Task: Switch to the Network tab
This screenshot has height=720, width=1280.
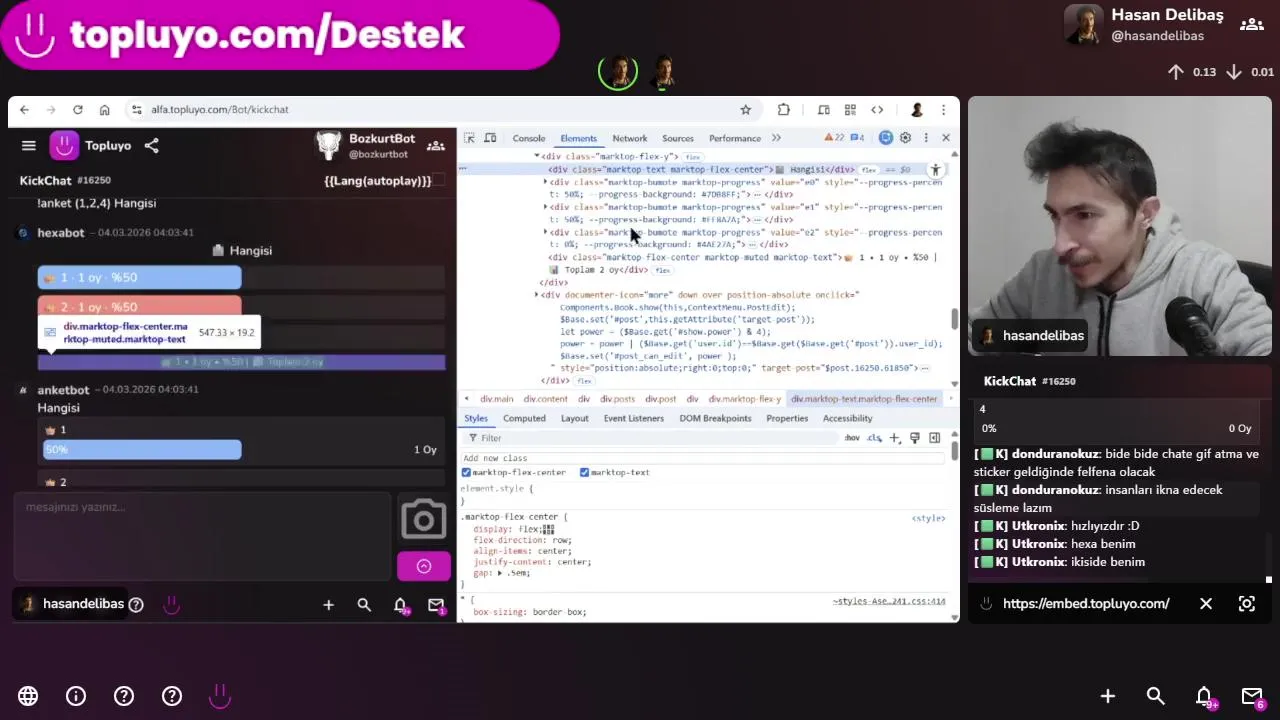Action: pyautogui.click(x=630, y=138)
